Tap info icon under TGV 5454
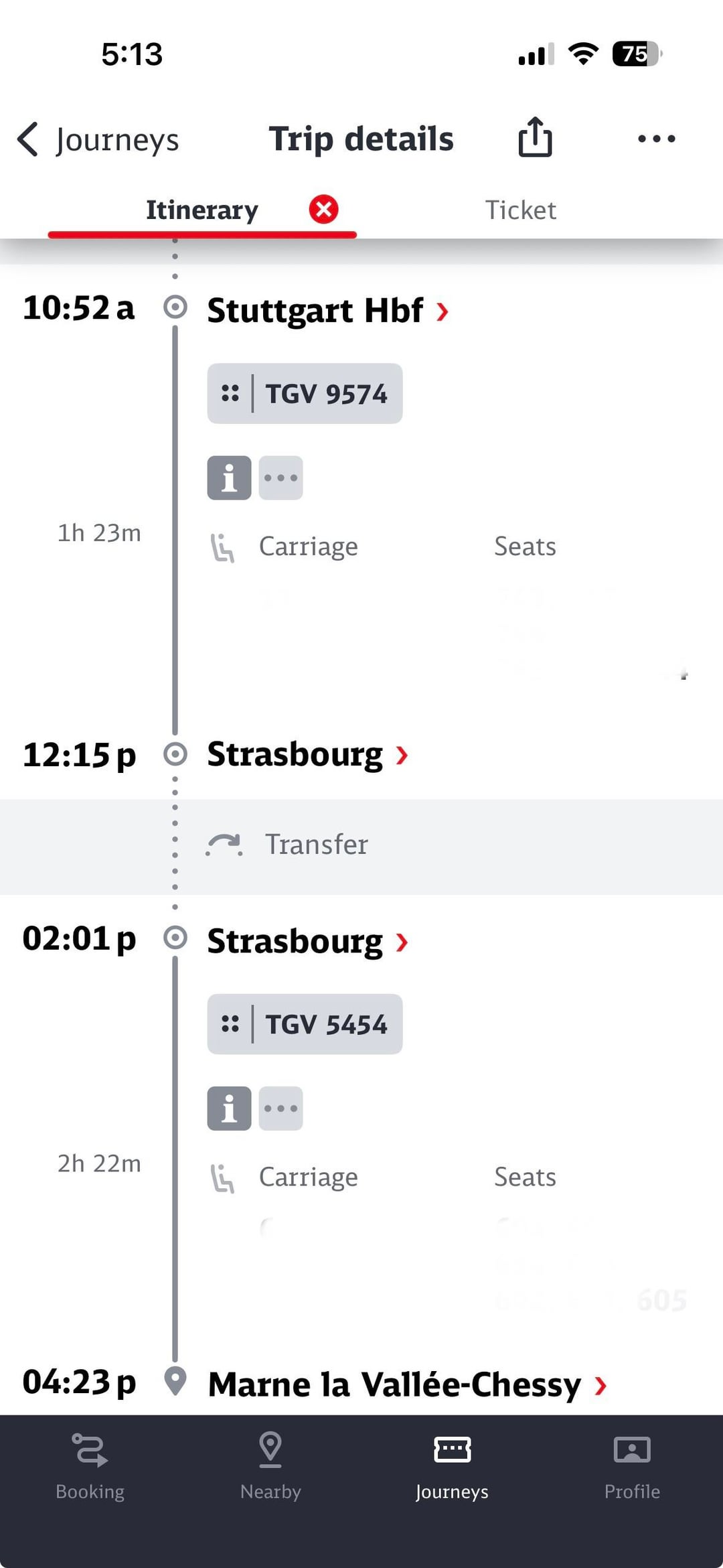 pos(229,1109)
